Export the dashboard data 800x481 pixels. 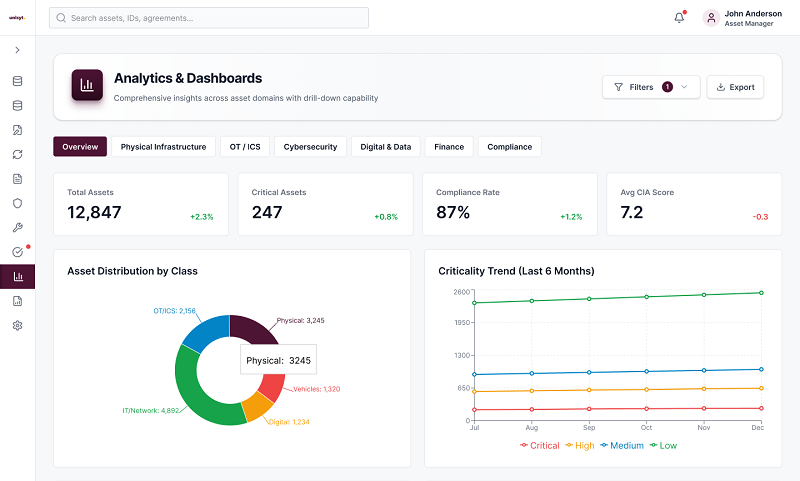[735, 87]
